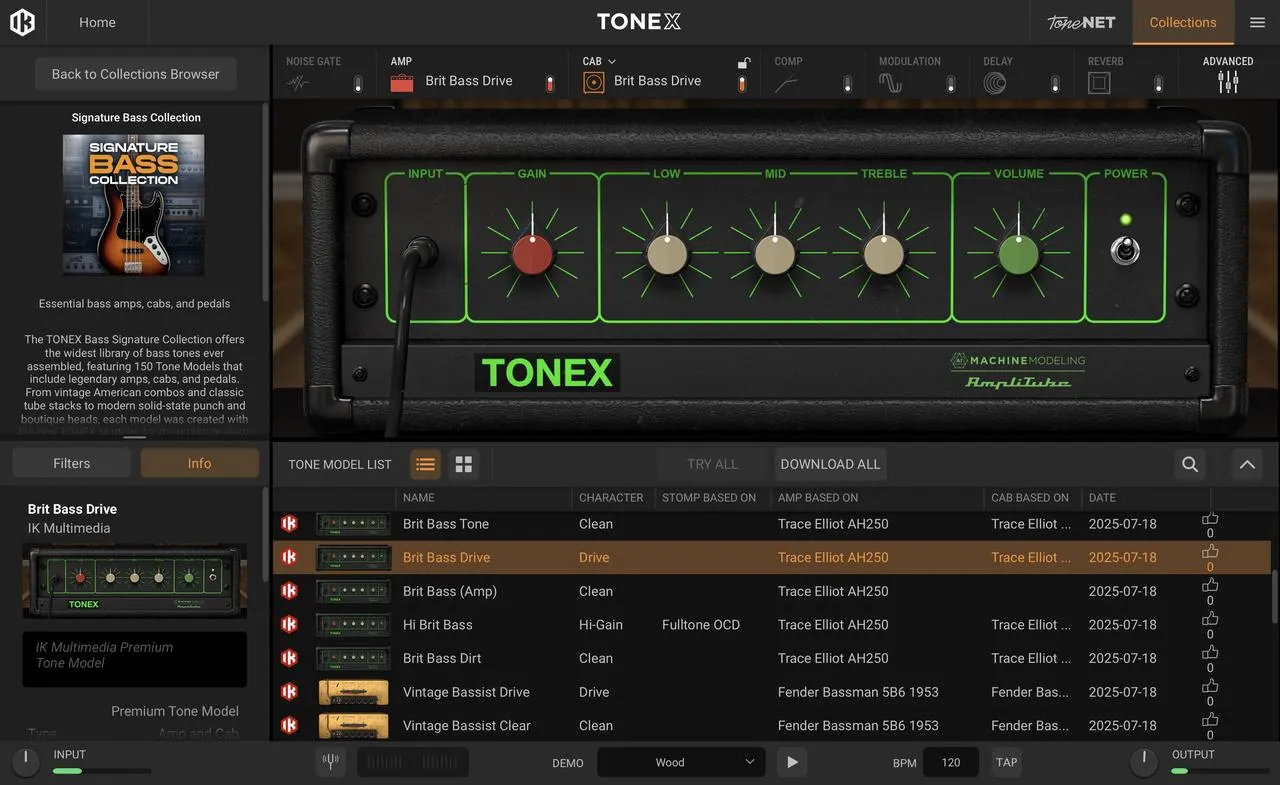This screenshot has width=1280, height=785.
Task: Click the TRY ALL button
Action: (x=713, y=464)
